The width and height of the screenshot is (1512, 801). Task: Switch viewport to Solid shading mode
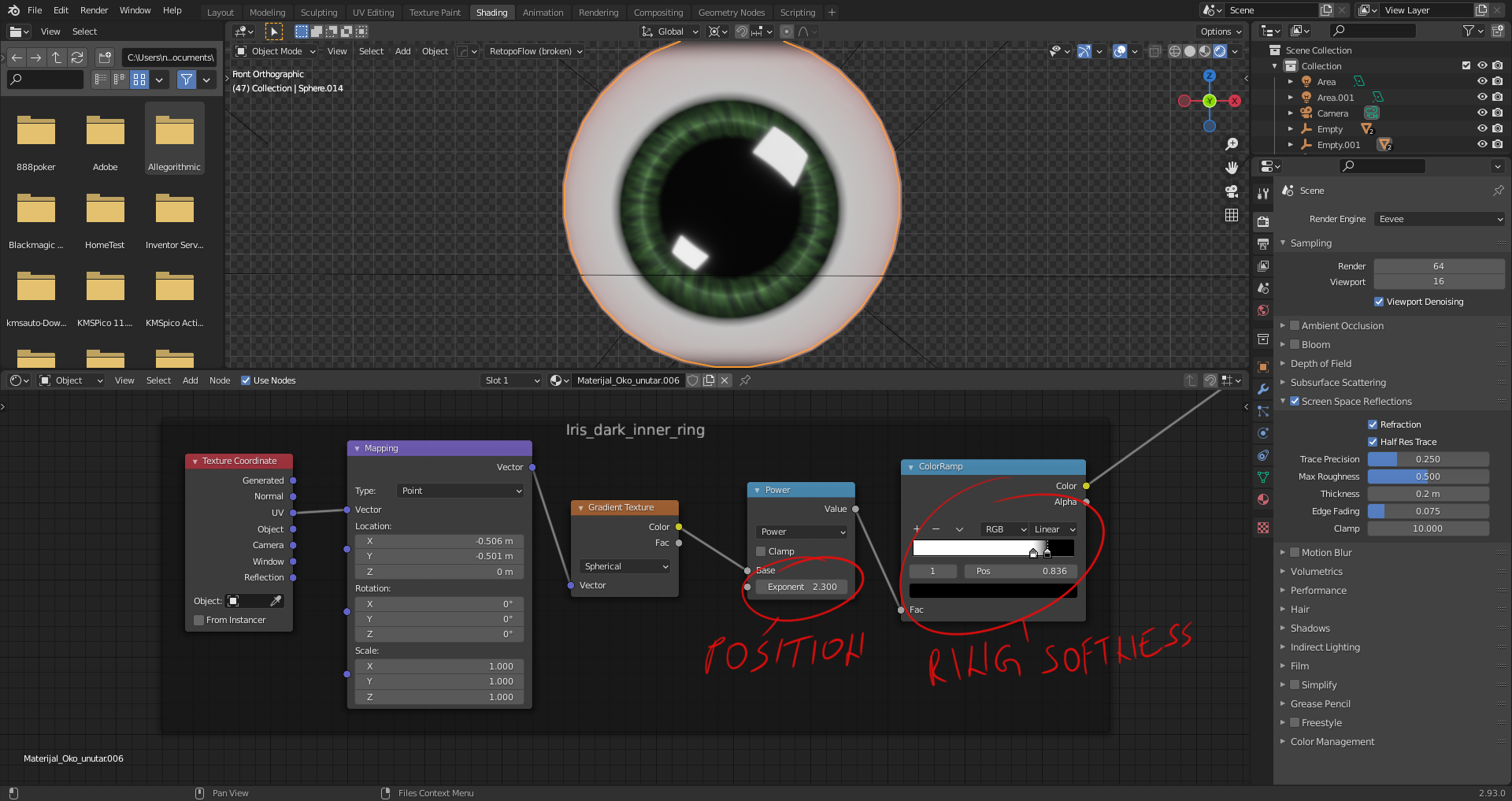pyautogui.click(x=1189, y=51)
